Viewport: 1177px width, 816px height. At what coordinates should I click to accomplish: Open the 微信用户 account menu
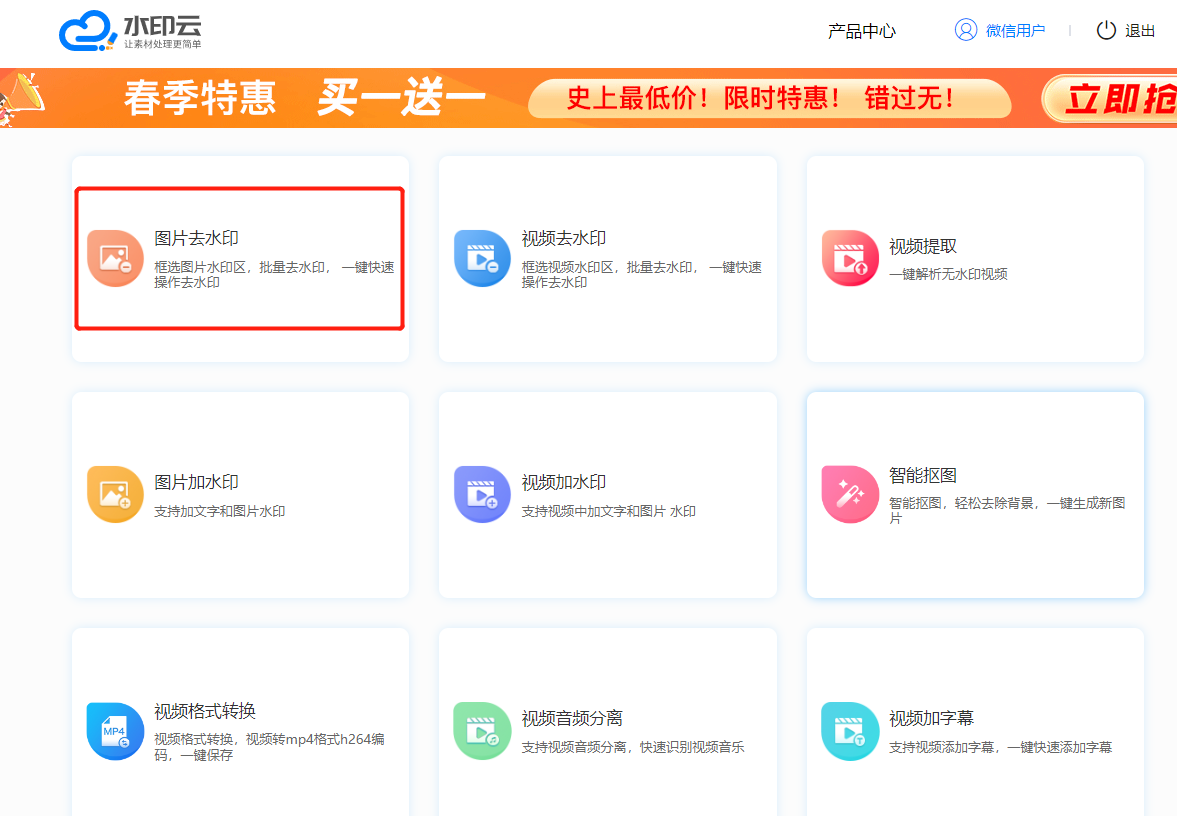(1015, 31)
